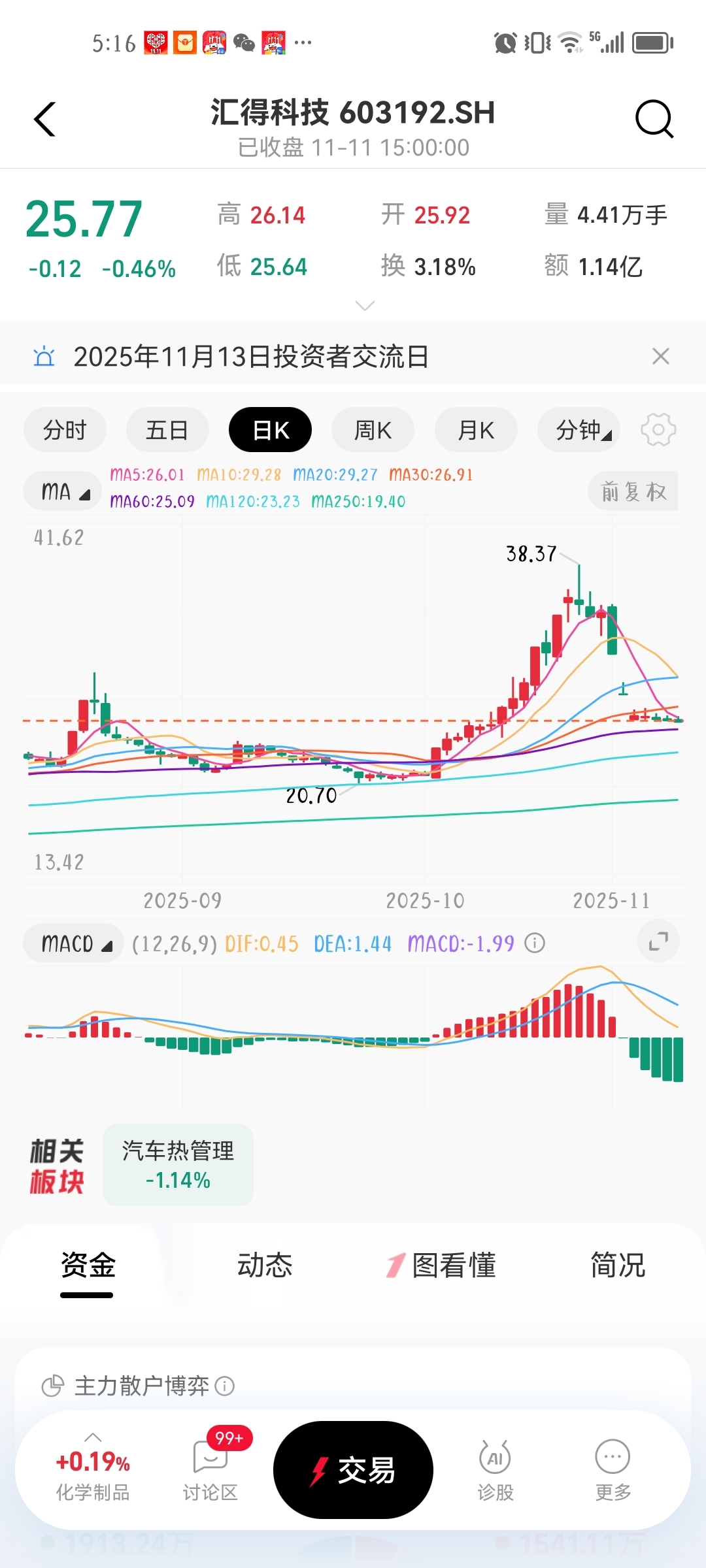Tap the 主力散户博弈 pie chart icon
The image size is (706, 1568).
[52, 1386]
